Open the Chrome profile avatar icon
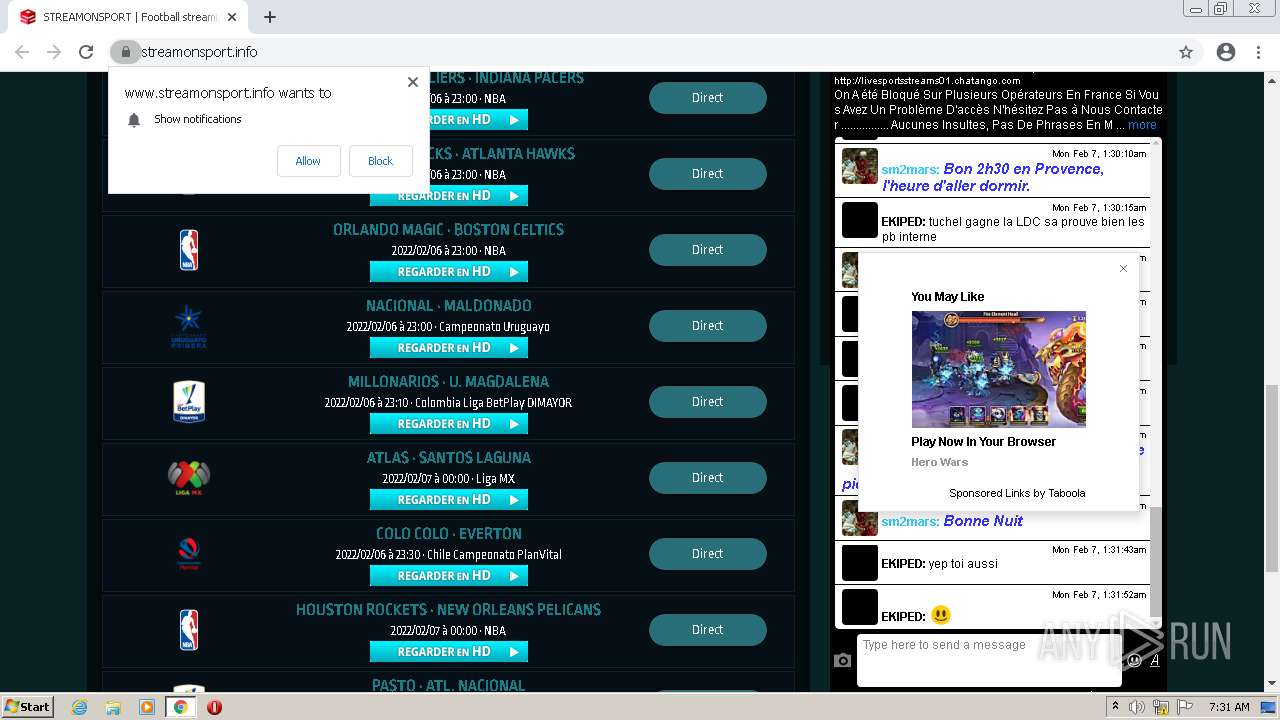The height and width of the screenshot is (720, 1280). [x=1226, y=52]
